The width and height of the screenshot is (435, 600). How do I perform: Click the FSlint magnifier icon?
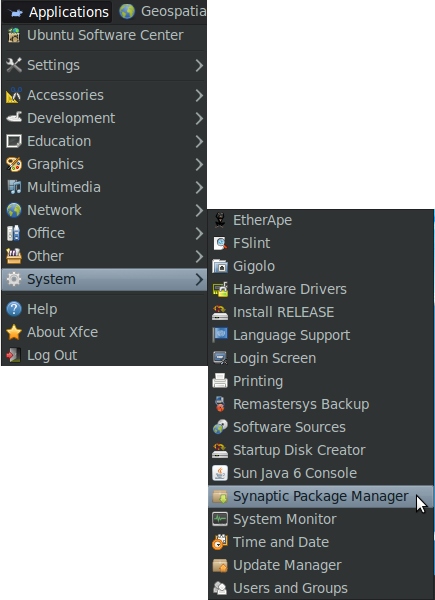click(x=220, y=243)
